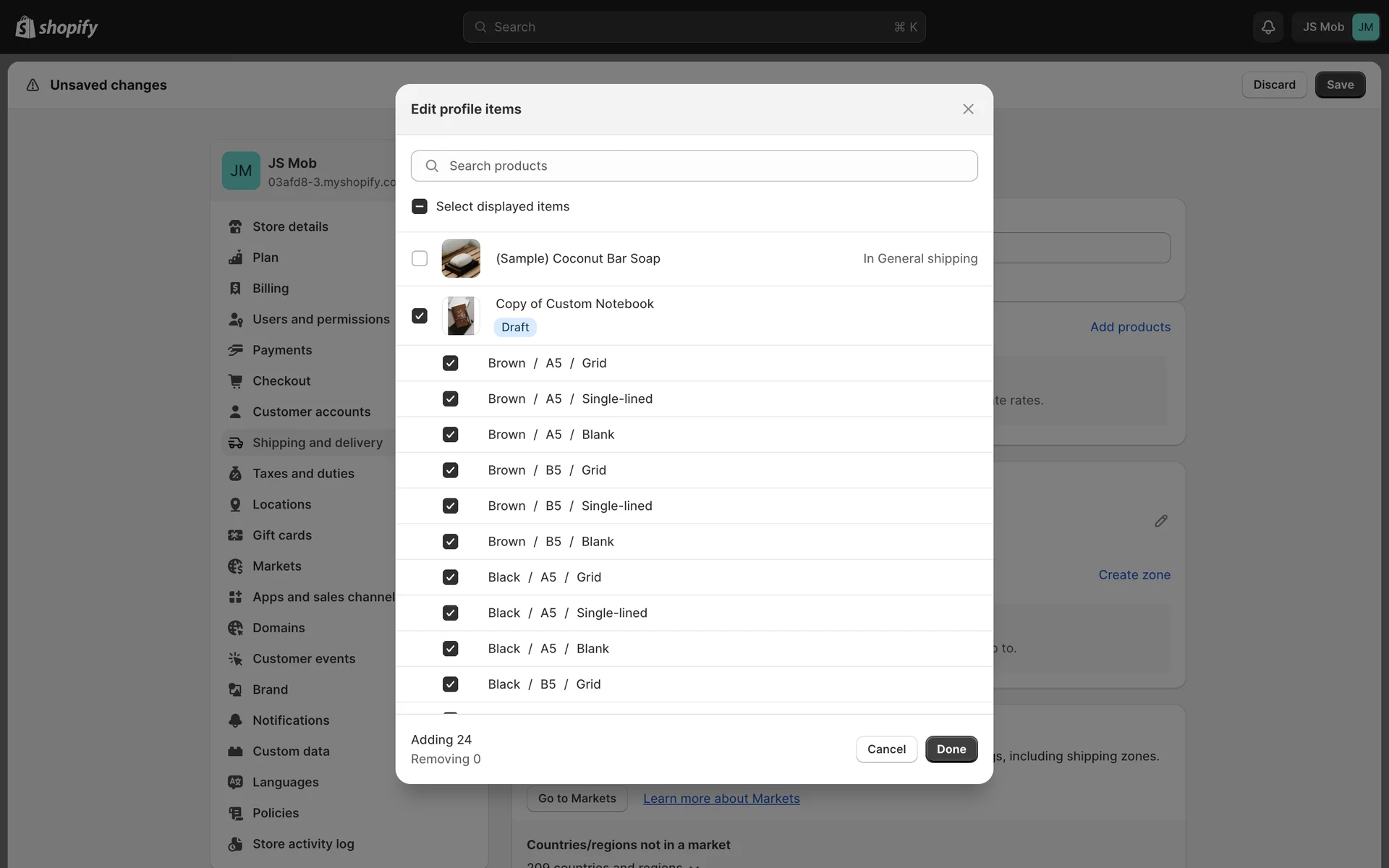Click the Shopify logo icon
The width and height of the screenshot is (1389, 868).
[x=25, y=27]
